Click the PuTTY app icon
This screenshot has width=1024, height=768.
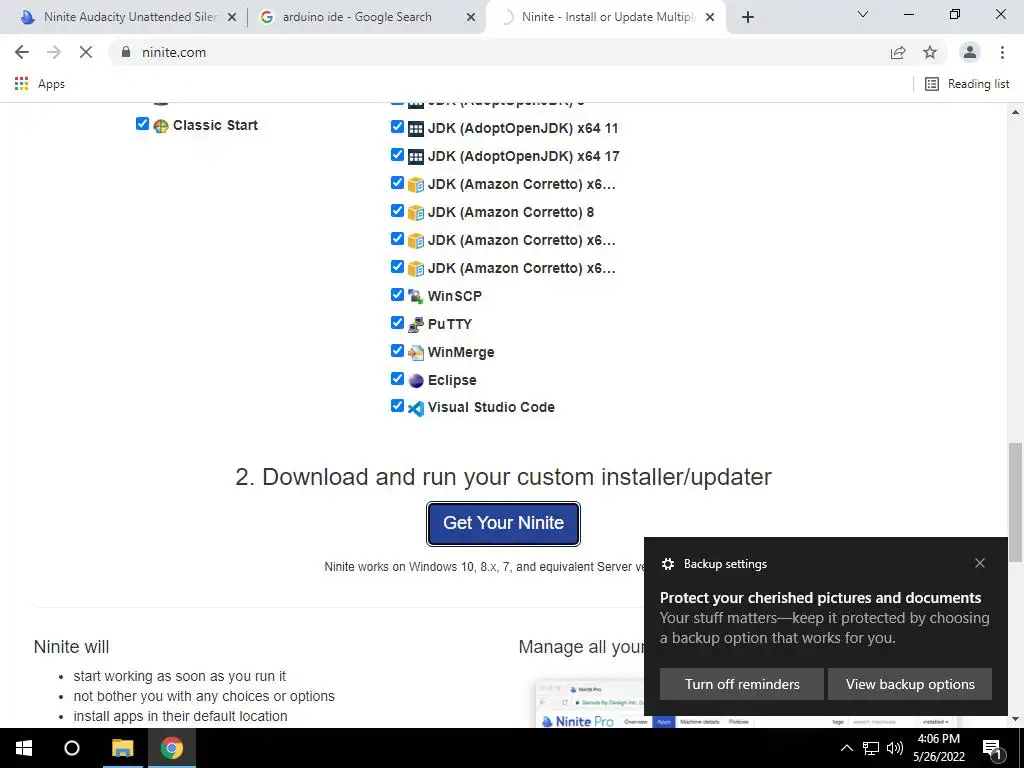click(415, 325)
